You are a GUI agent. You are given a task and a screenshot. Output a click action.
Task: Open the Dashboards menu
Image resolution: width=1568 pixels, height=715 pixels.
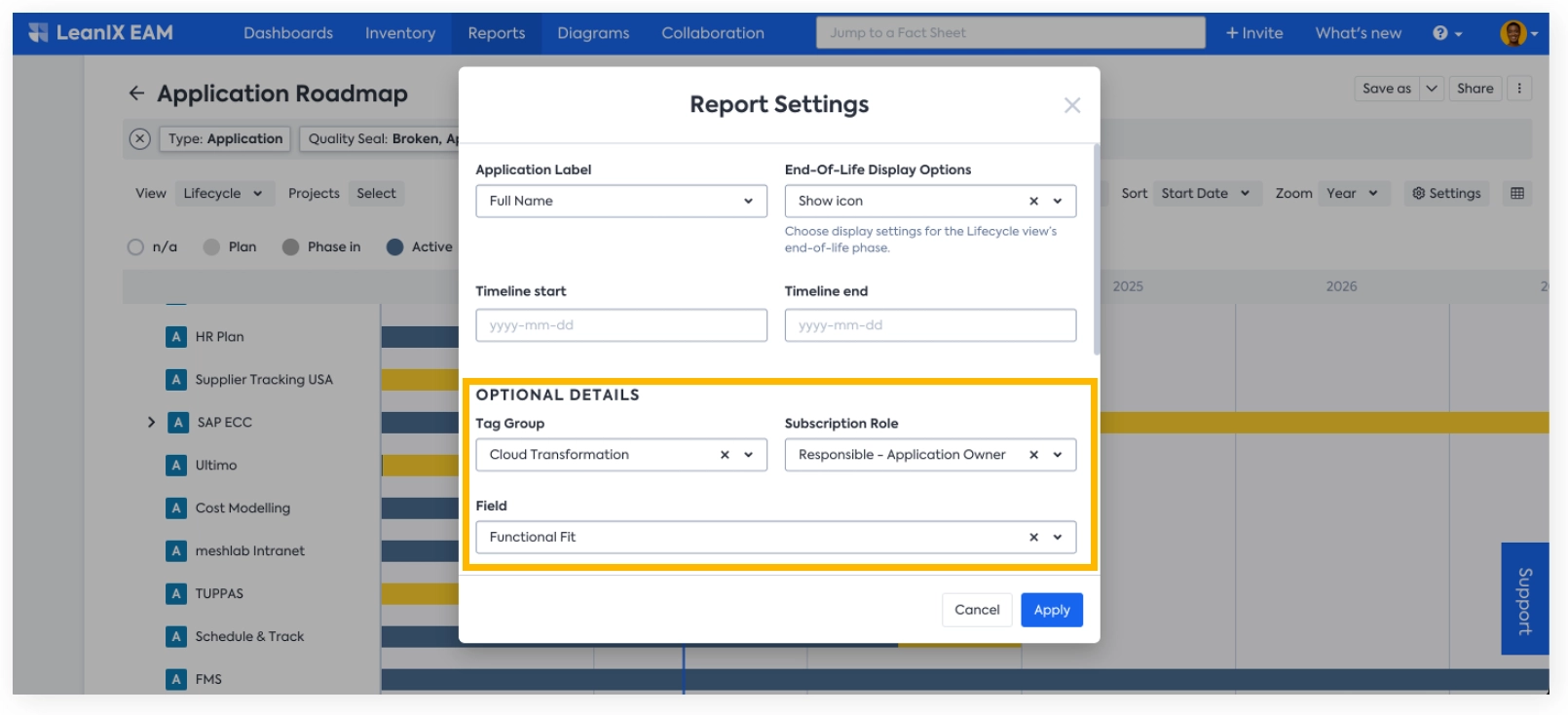point(288,33)
